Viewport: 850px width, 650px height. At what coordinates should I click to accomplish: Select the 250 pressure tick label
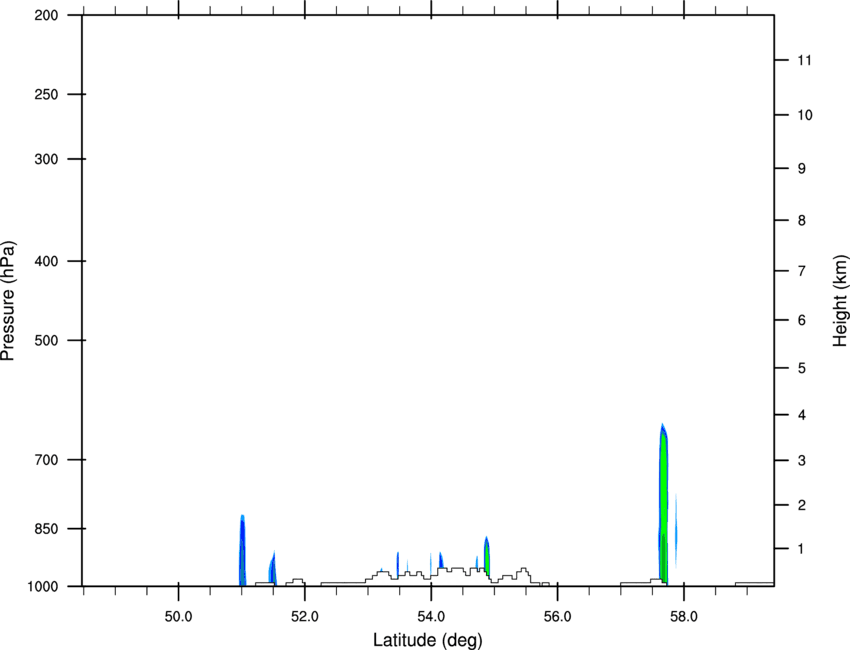pos(46,94)
